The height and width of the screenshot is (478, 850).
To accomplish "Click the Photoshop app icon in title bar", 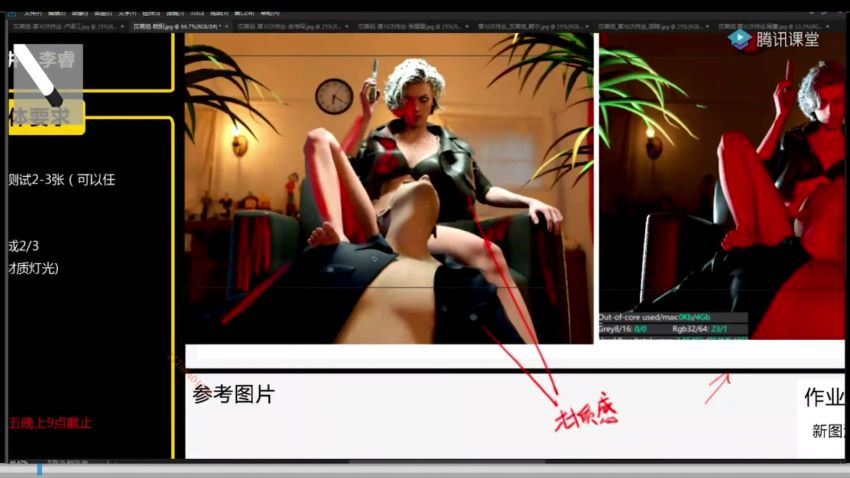I will [x=12, y=13].
